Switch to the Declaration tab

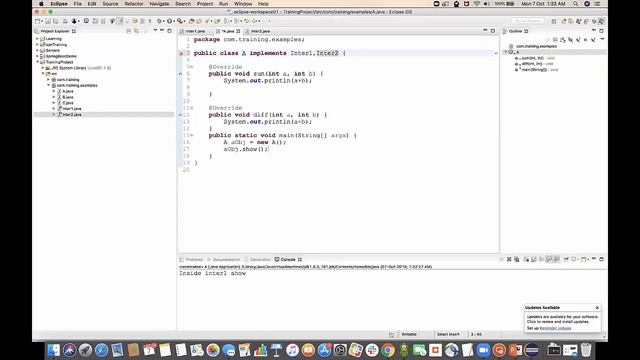[260, 260]
